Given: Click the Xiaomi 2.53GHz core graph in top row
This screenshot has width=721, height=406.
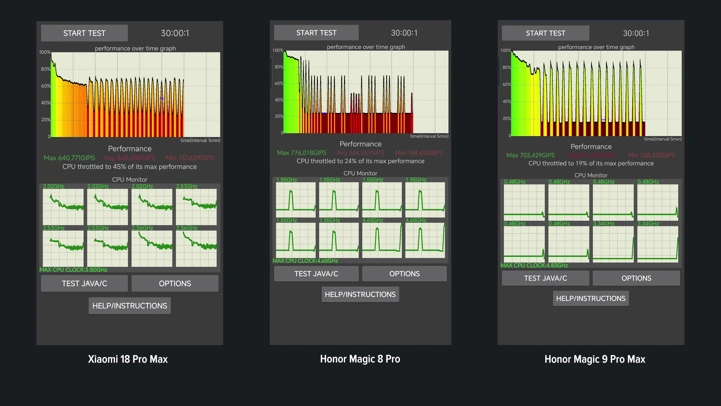Looking at the screenshot, I should 196,206.
